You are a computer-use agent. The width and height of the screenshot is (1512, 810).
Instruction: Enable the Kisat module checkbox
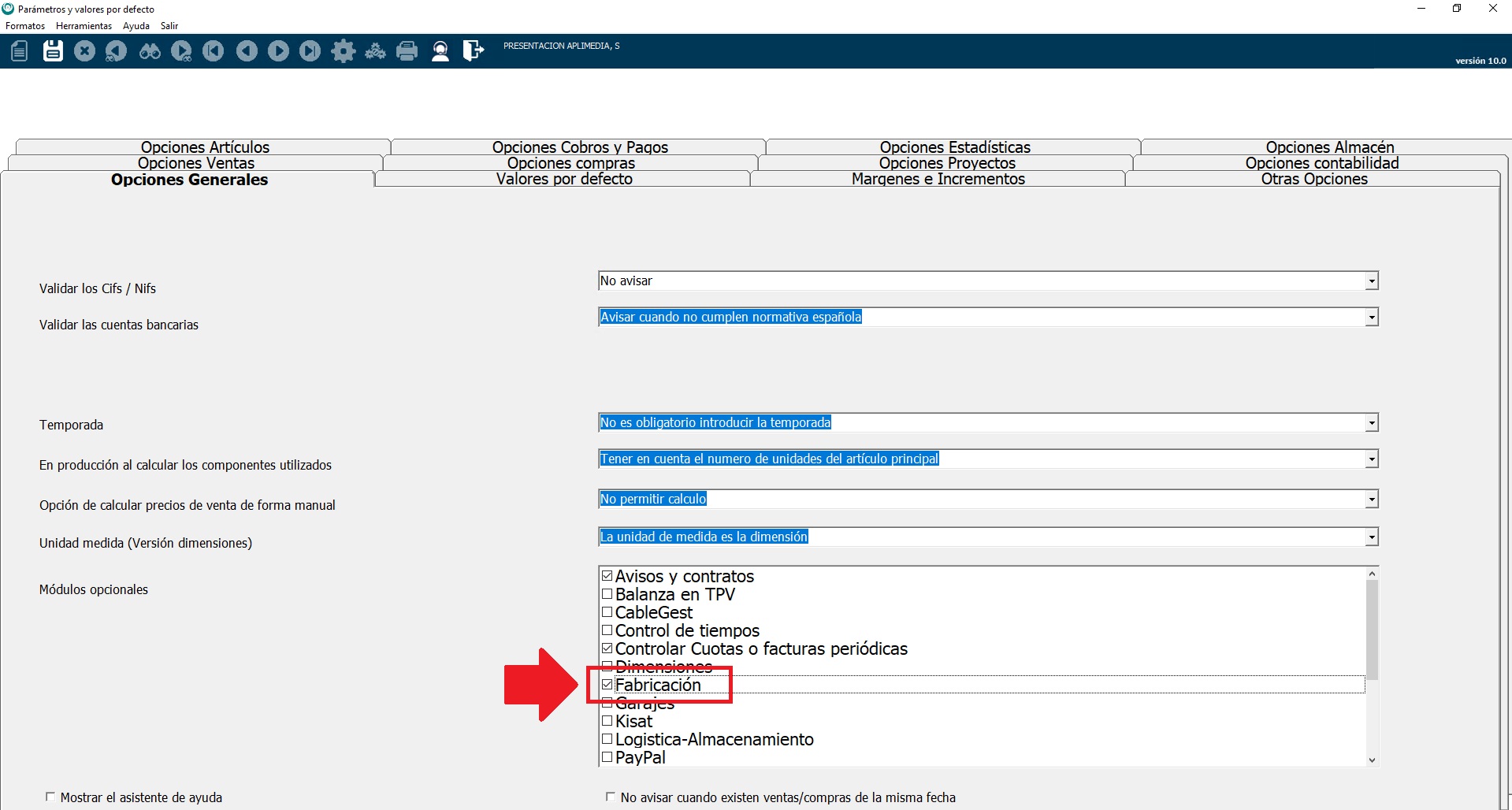click(607, 721)
